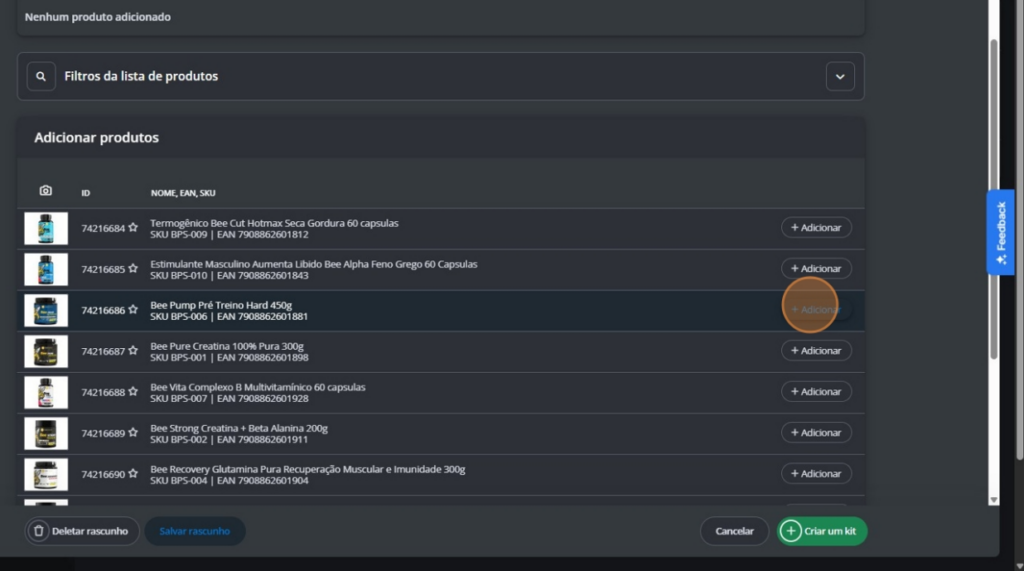Add Bee Strong Creatina + Beta Alanina
The height and width of the screenshot is (571, 1024).
tap(816, 432)
